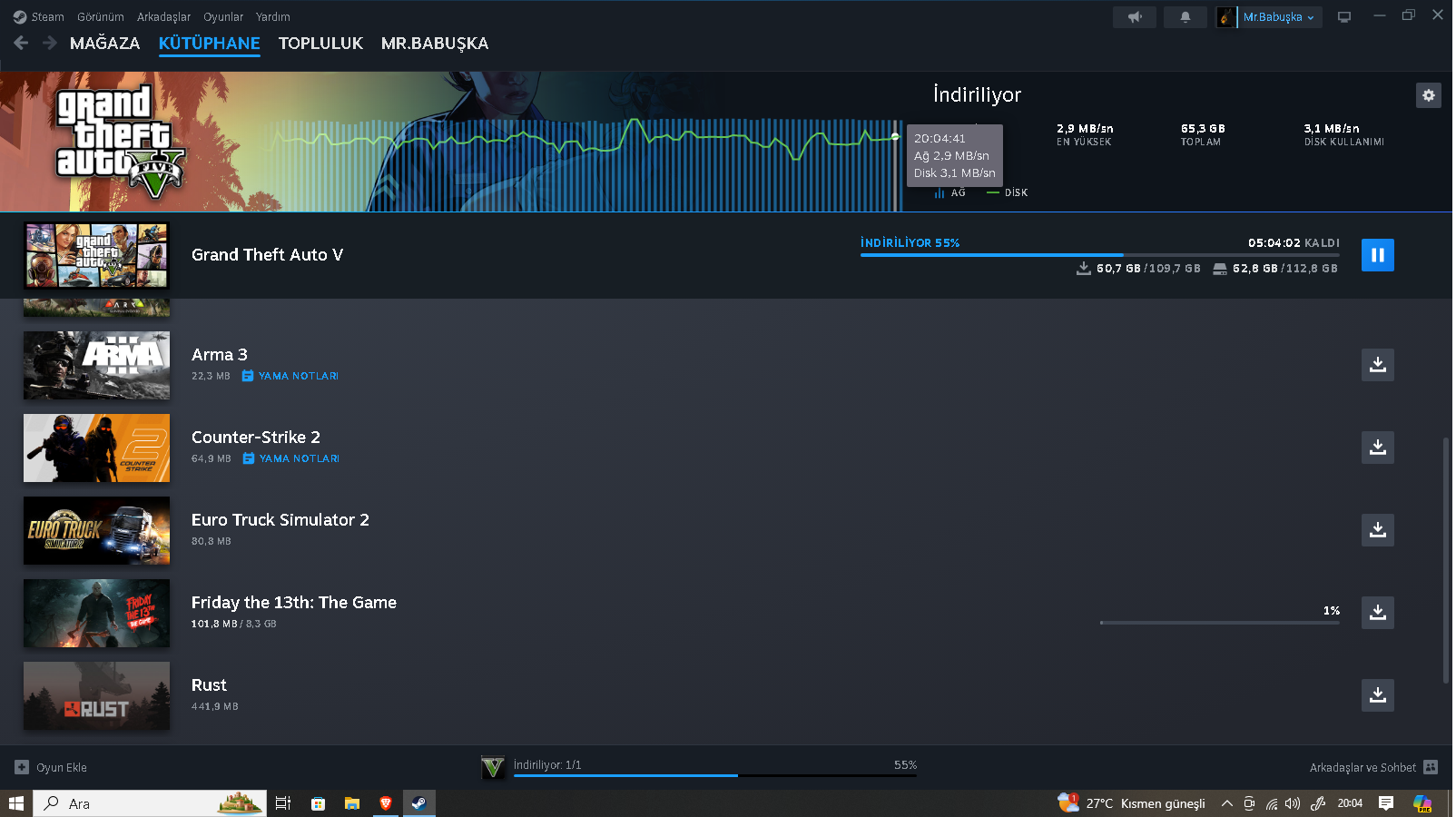Open the Windows Start menu
This screenshot has width=1456, height=817.
[16, 803]
